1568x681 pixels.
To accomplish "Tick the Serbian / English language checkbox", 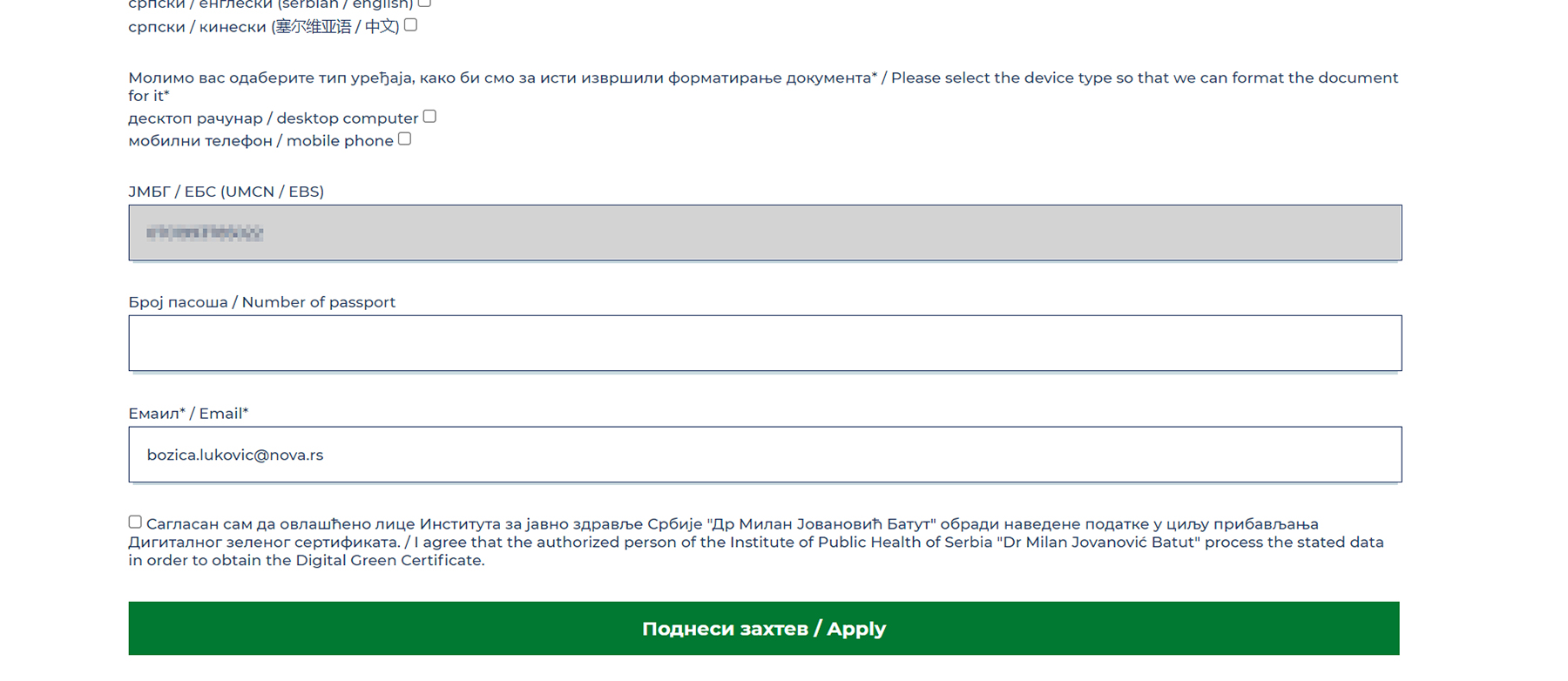I will tap(424, 3).
